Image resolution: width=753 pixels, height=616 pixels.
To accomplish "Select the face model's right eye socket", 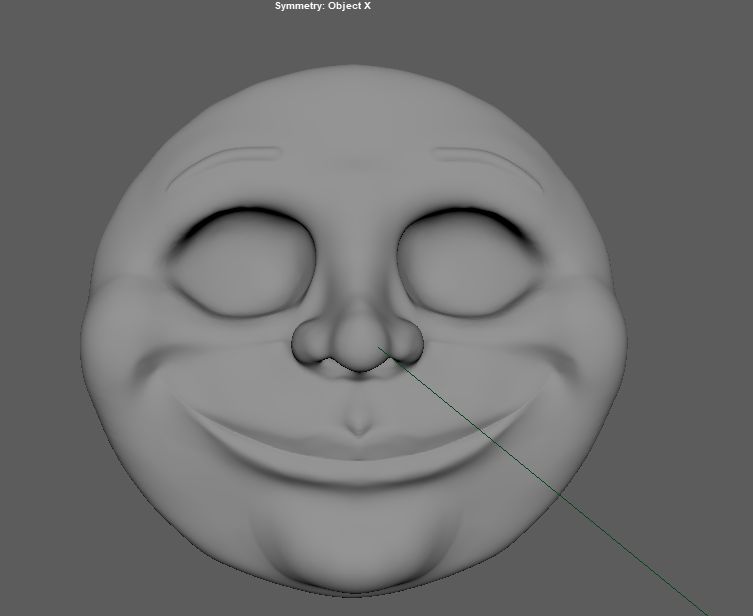I will click(469, 263).
